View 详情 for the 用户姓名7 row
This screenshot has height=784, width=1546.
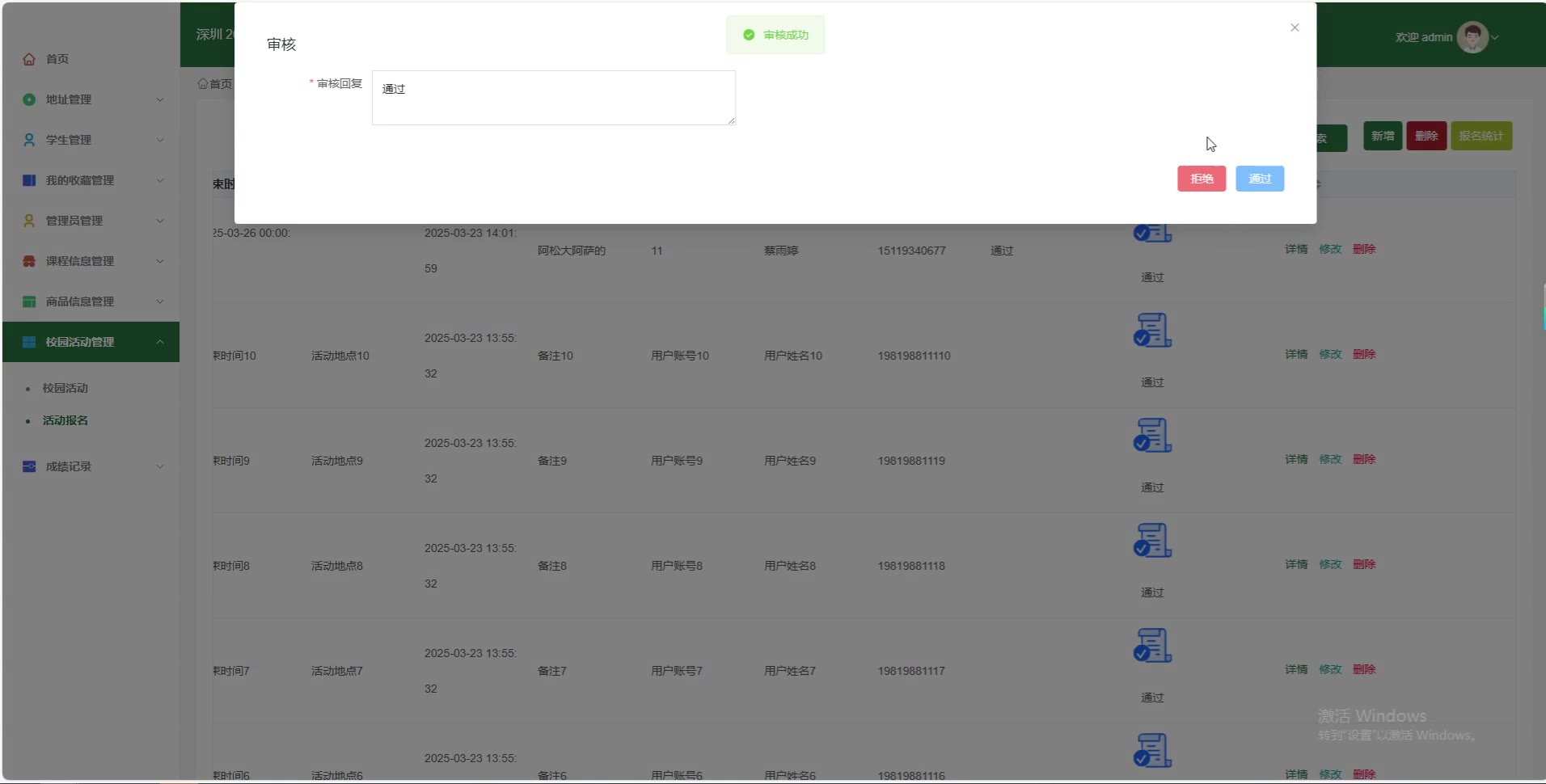point(1296,669)
